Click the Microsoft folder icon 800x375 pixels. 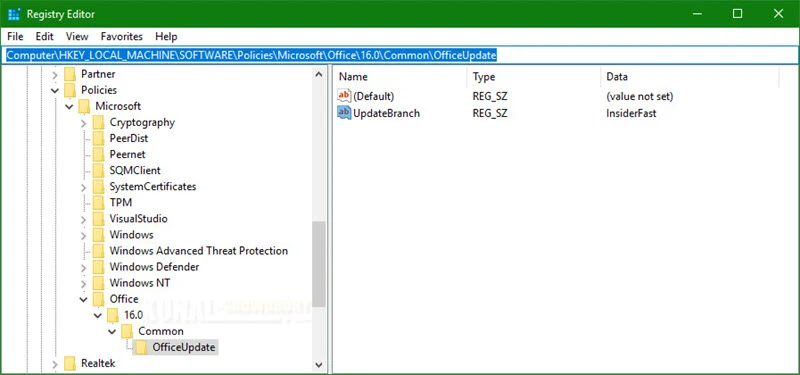[84, 106]
